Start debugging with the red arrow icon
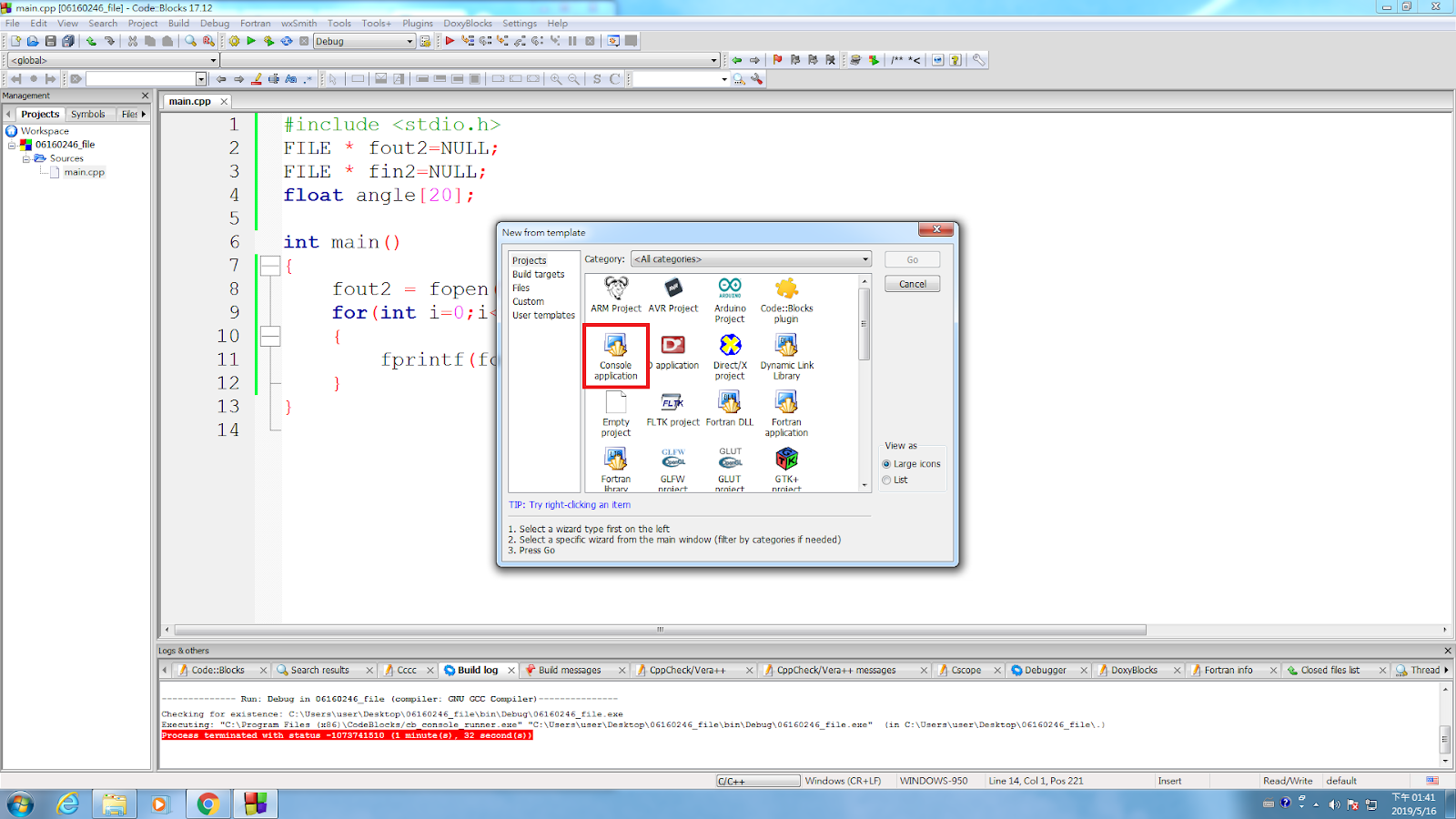 click(x=450, y=41)
